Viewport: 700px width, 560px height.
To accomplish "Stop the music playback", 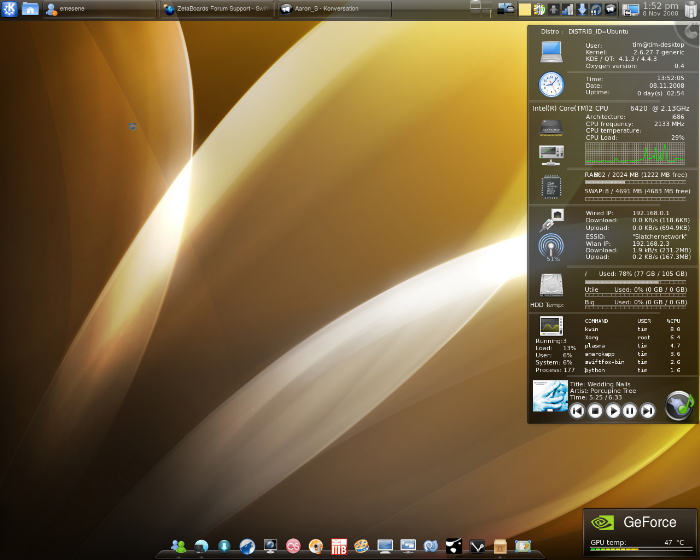I will tap(595, 410).
